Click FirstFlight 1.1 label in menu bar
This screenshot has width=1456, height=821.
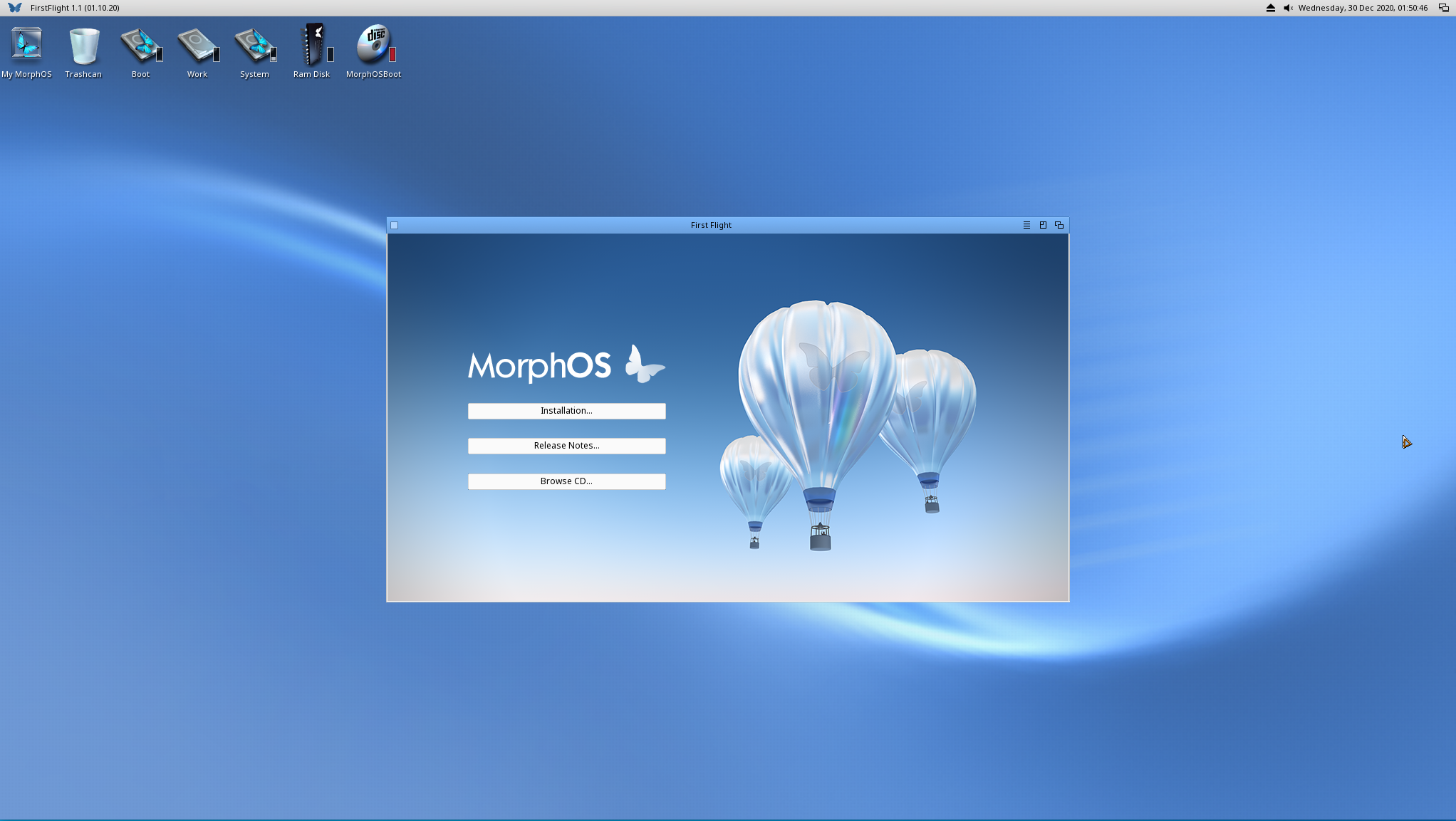coord(74,8)
